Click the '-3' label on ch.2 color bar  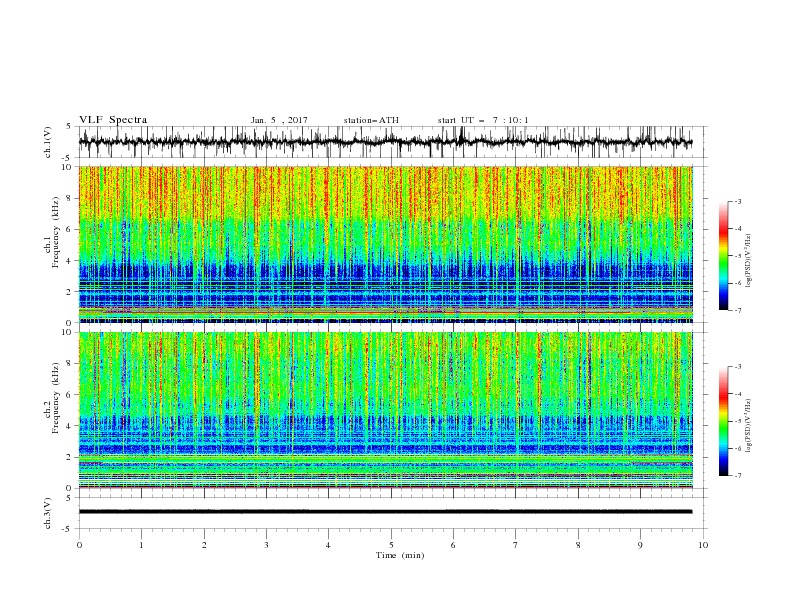(738, 367)
